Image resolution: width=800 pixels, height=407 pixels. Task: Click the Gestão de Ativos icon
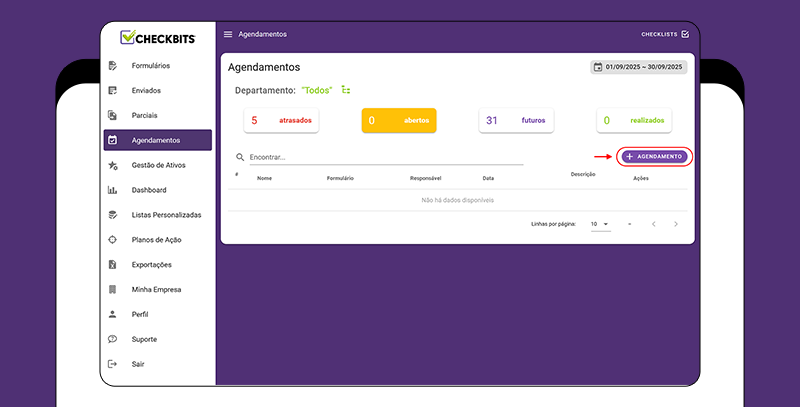pos(113,165)
